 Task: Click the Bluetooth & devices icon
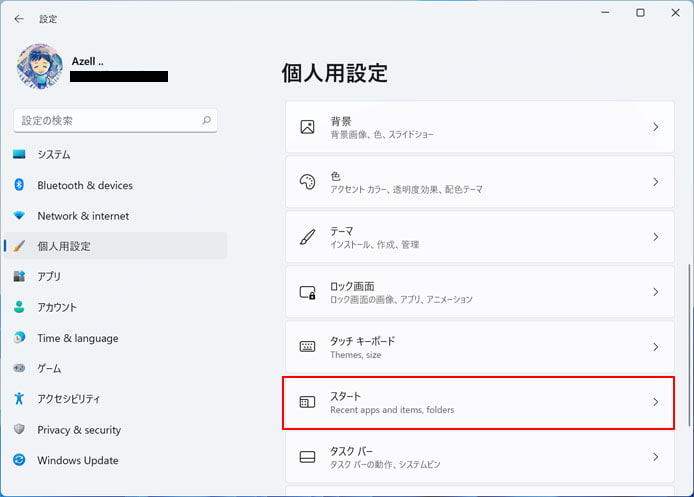click(19, 185)
